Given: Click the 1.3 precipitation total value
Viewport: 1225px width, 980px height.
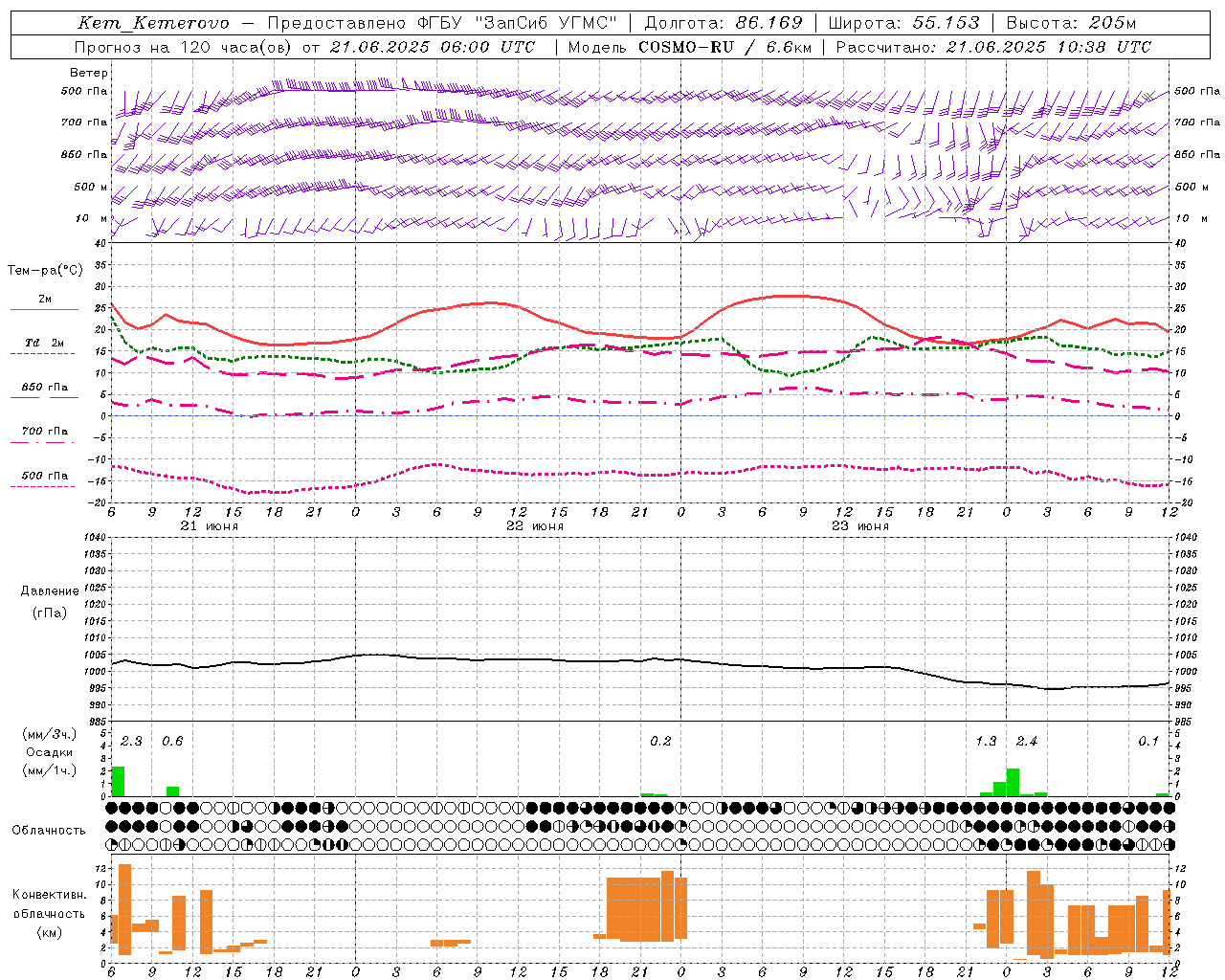Looking at the screenshot, I should click(986, 742).
